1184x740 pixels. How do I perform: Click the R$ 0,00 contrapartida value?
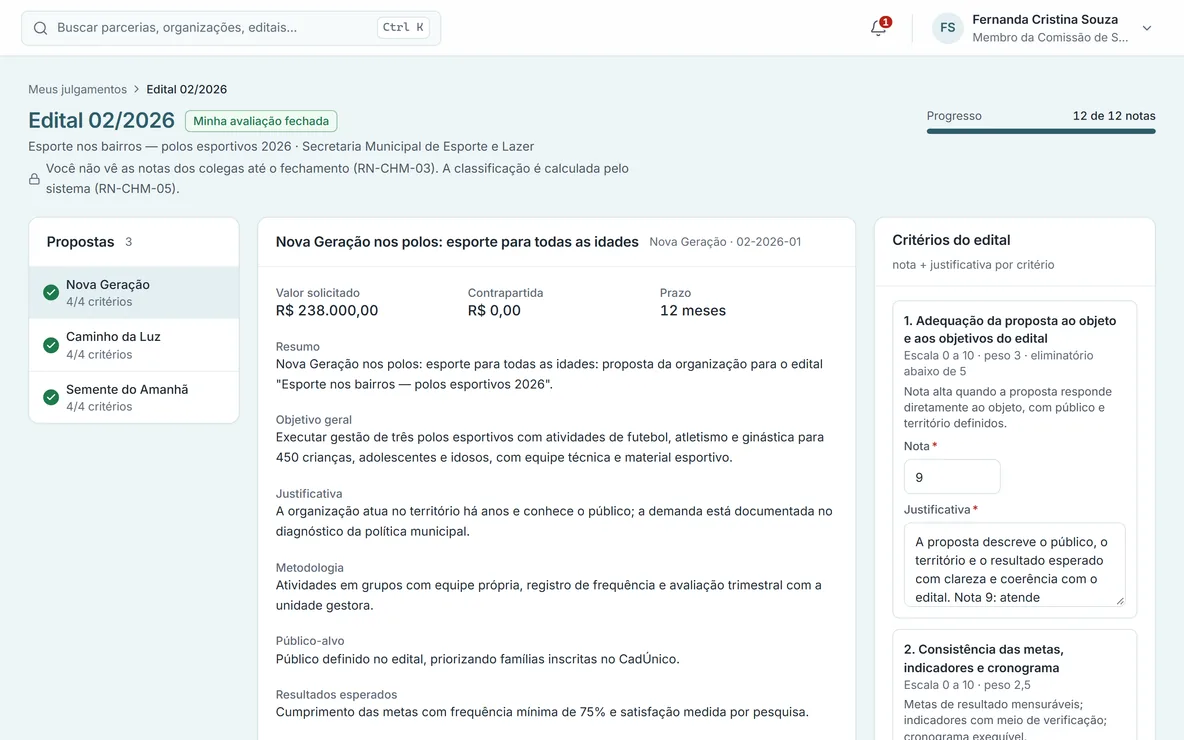(x=495, y=310)
